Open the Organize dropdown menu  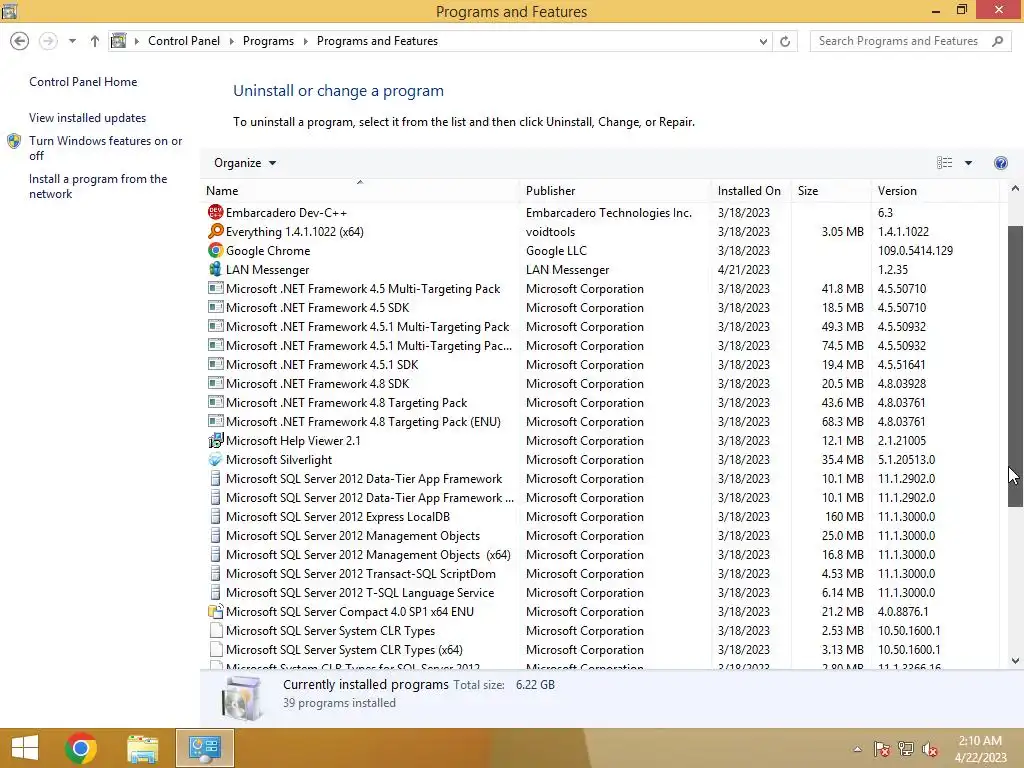coord(245,163)
